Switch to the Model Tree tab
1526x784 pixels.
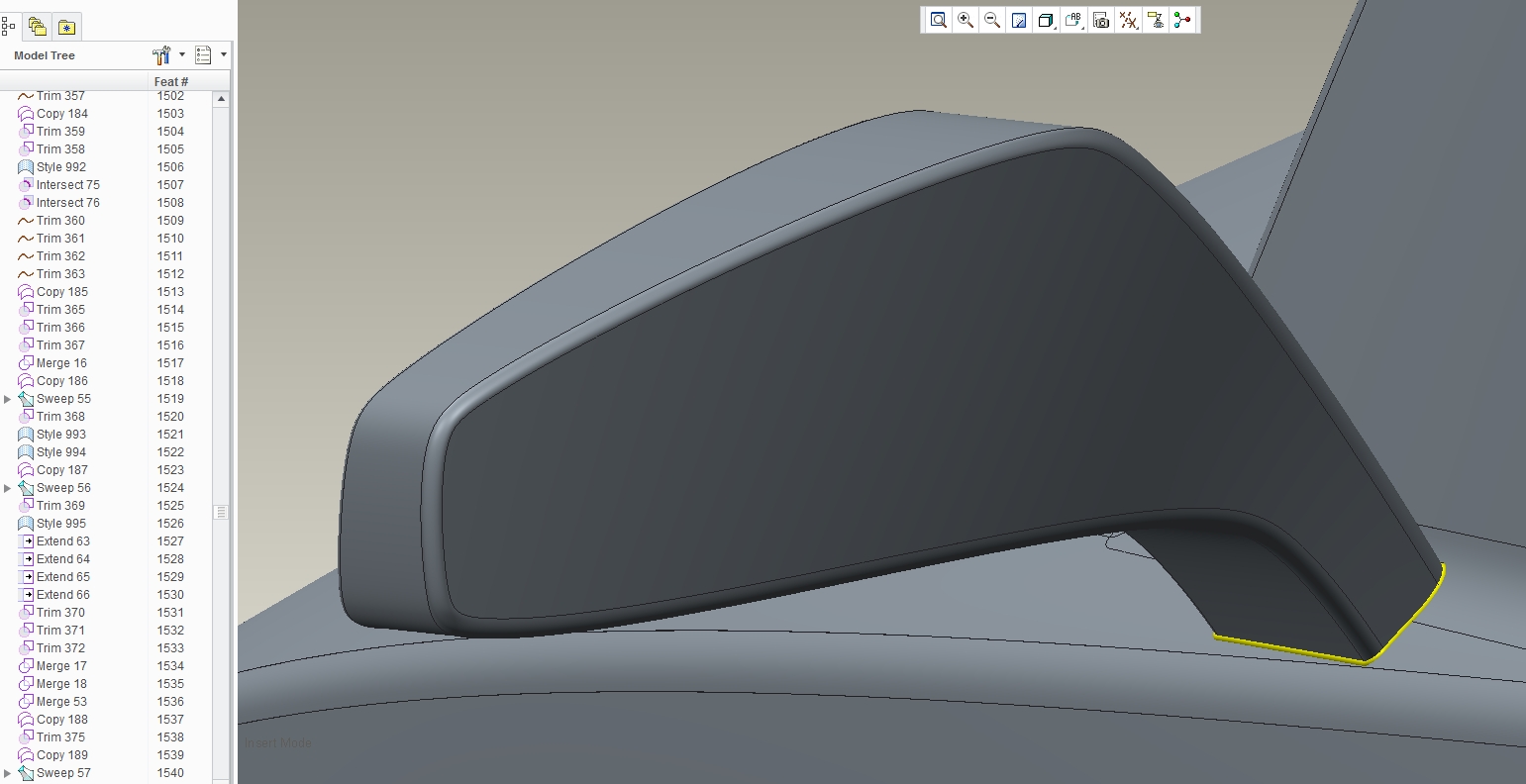tap(9, 26)
